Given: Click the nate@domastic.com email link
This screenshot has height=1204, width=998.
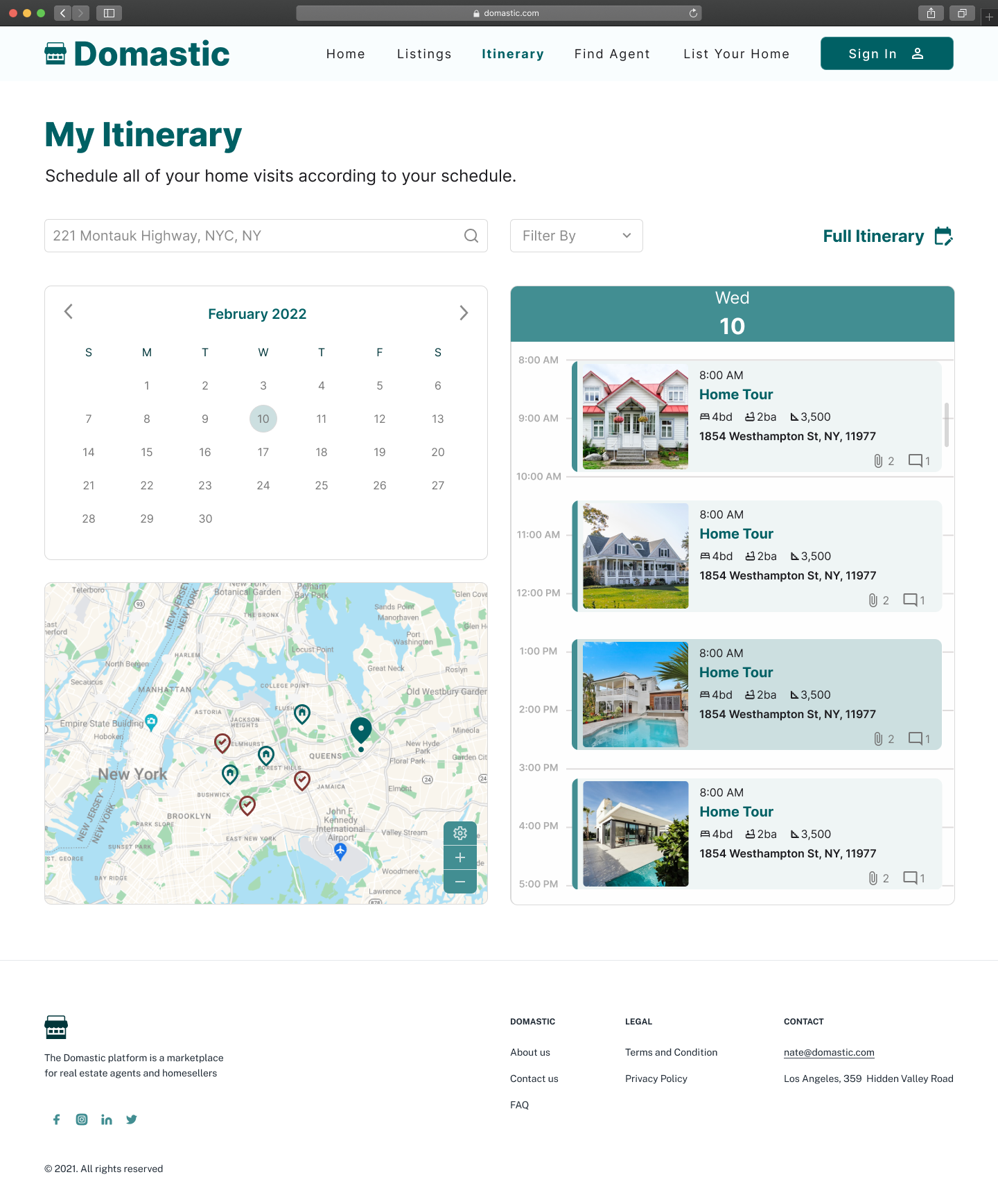Looking at the screenshot, I should point(829,1052).
